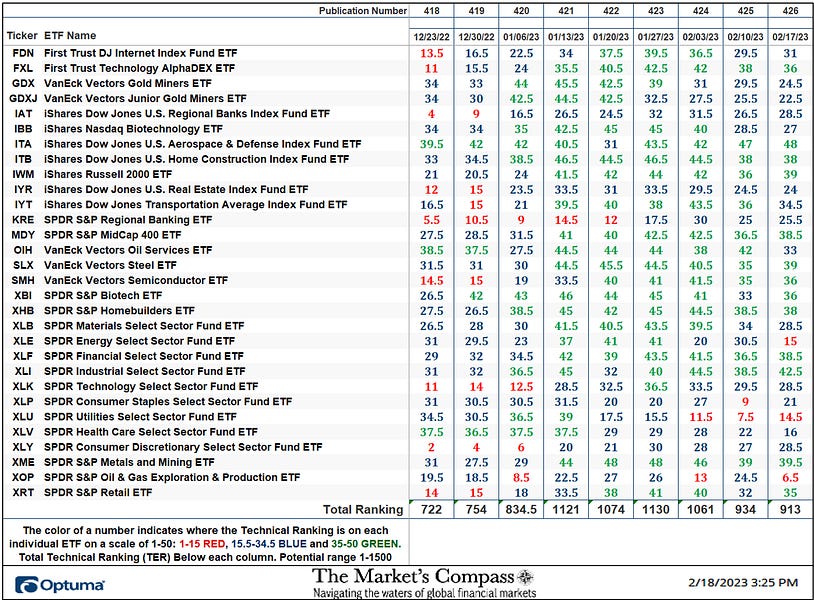Select FDN value 13.5 for 12/23/22
The width and height of the screenshot is (814, 600).
(x=431, y=53)
